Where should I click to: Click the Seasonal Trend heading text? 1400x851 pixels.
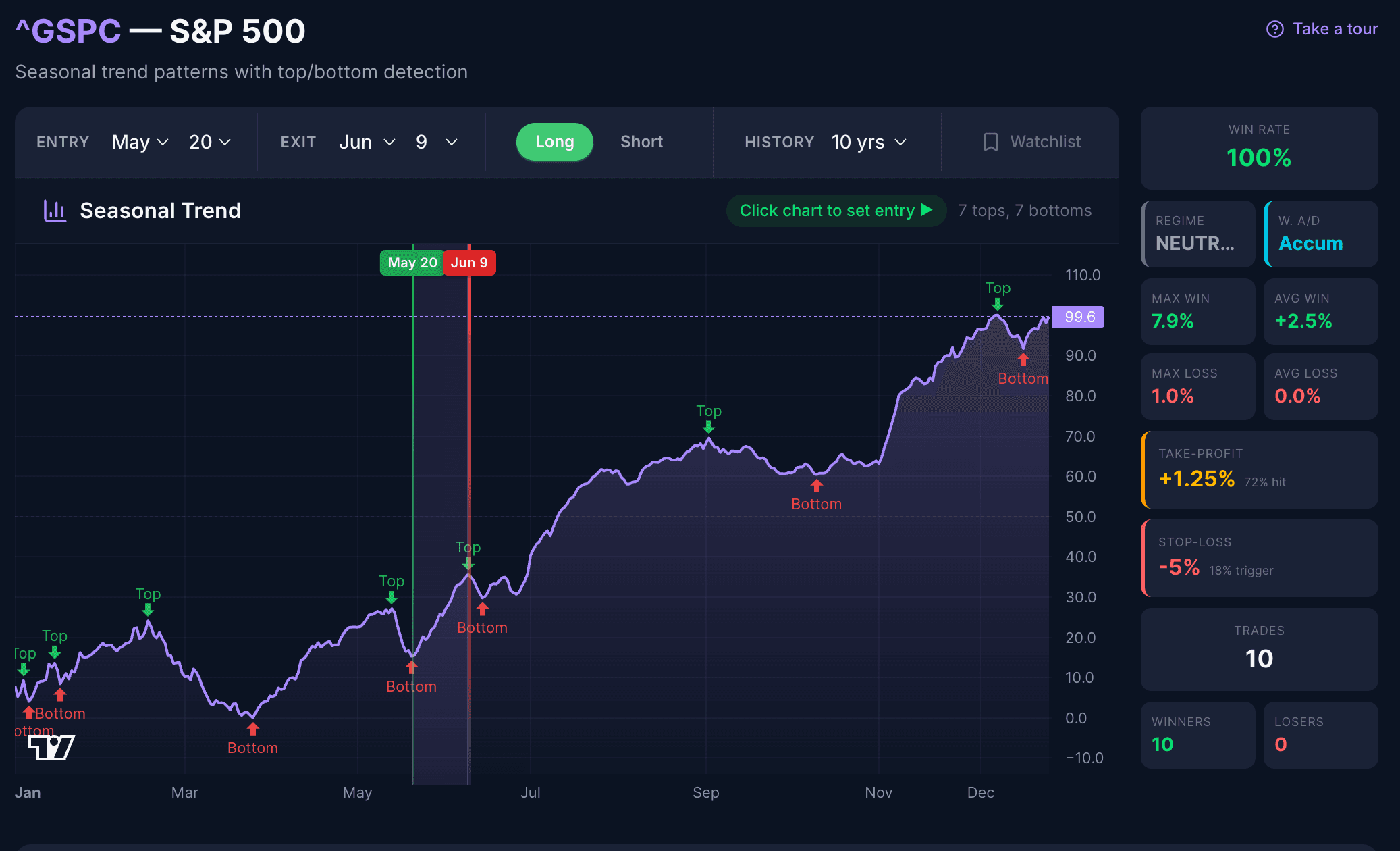tap(160, 211)
